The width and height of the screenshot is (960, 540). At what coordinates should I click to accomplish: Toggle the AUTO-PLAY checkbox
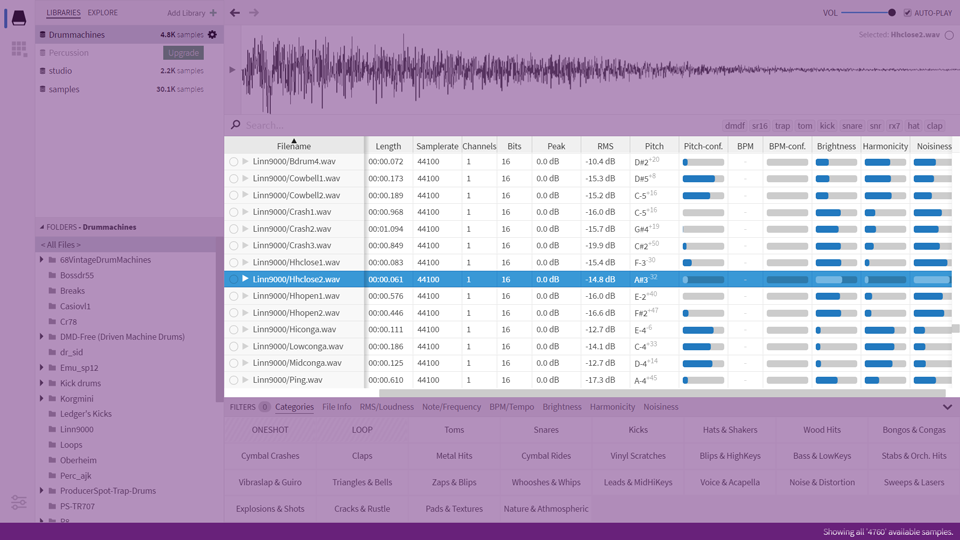click(907, 13)
